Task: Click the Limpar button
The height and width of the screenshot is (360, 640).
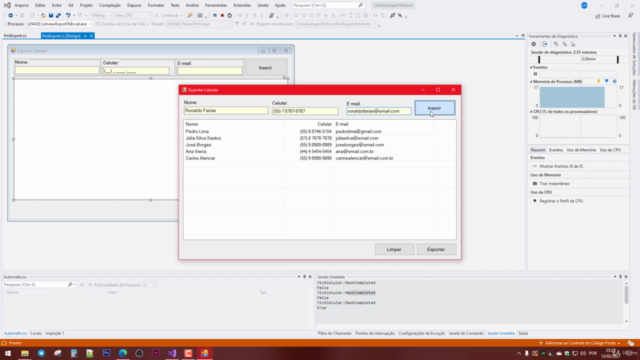Action: [x=394, y=249]
